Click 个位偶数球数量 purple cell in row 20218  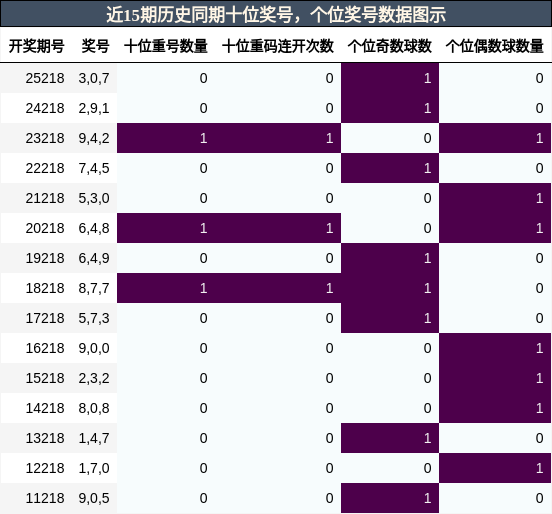[495, 228]
